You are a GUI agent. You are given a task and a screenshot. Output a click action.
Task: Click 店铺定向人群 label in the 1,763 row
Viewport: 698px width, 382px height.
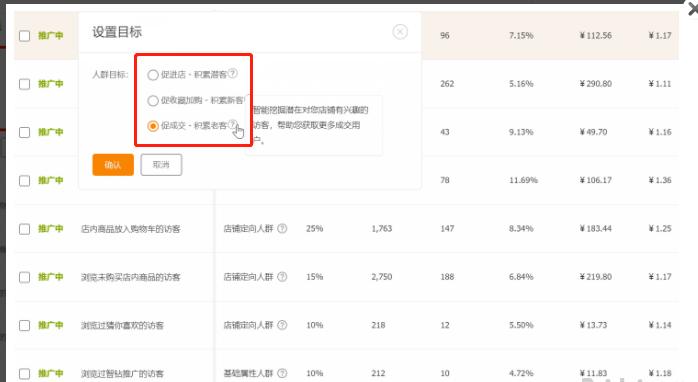pyautogui.click(x=248, y=228)
